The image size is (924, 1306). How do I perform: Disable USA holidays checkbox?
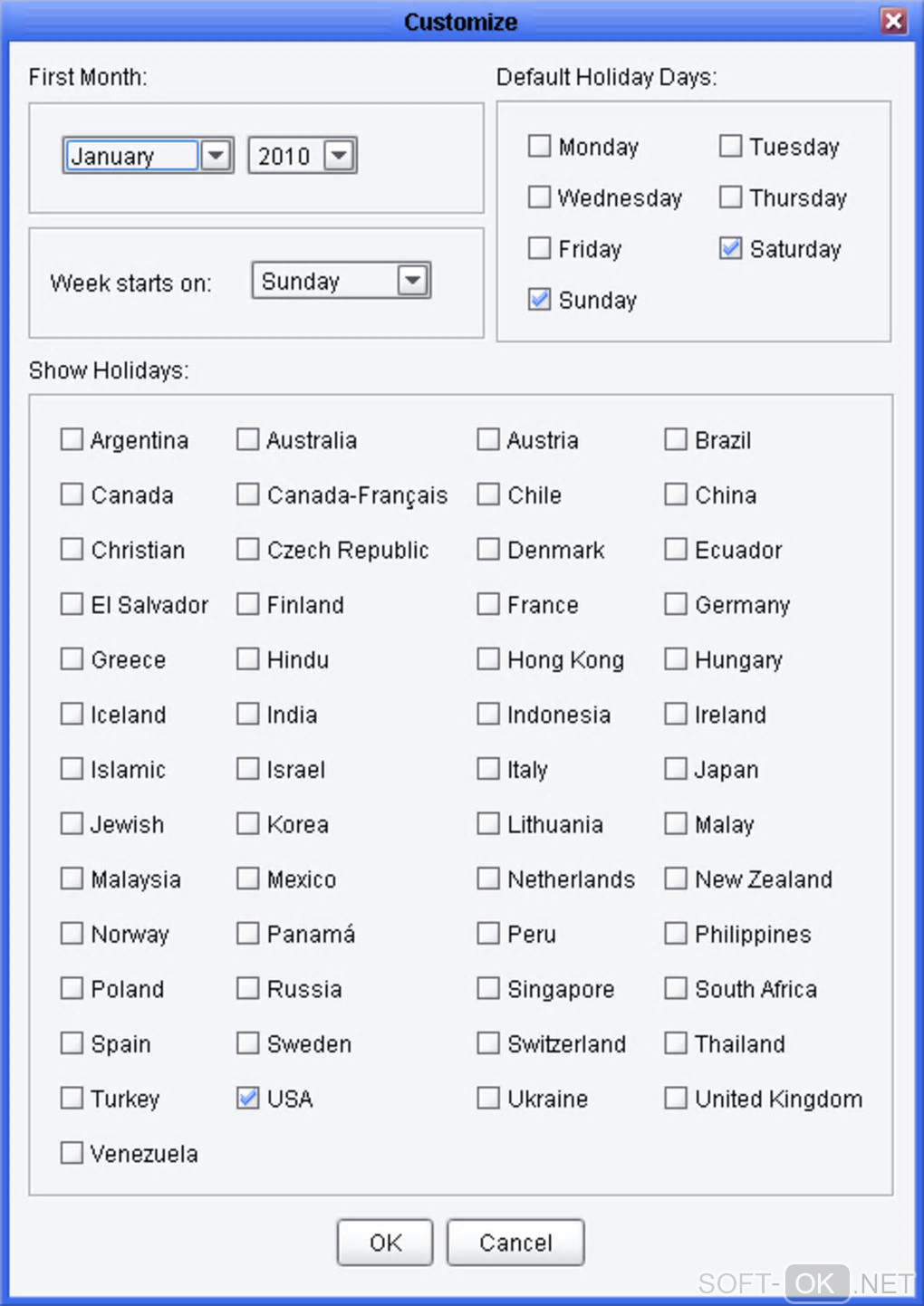[x=247, y=1099]
